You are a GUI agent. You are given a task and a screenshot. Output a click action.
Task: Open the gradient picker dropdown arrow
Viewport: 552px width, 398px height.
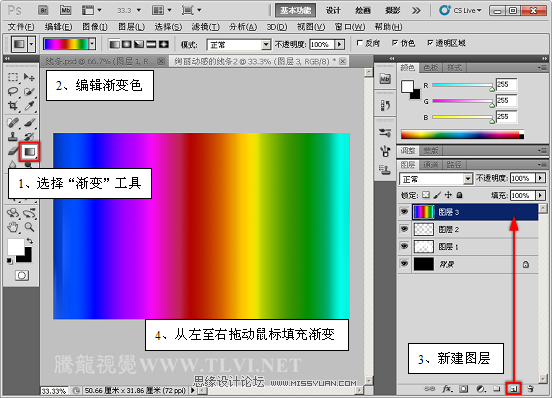[92, 44]
